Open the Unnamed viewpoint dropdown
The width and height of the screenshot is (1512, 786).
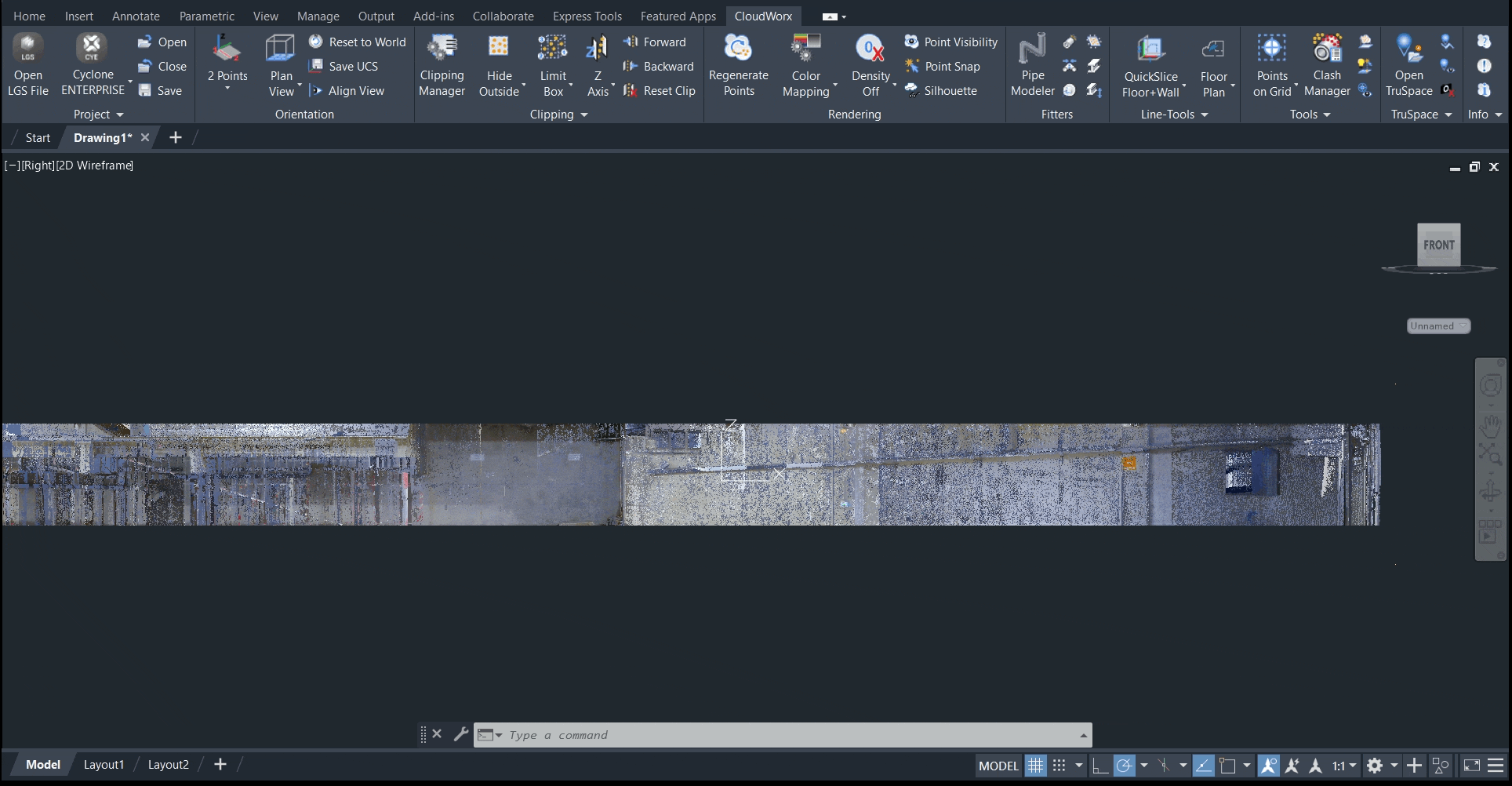pyautogui.click(x=1463, y=326)
